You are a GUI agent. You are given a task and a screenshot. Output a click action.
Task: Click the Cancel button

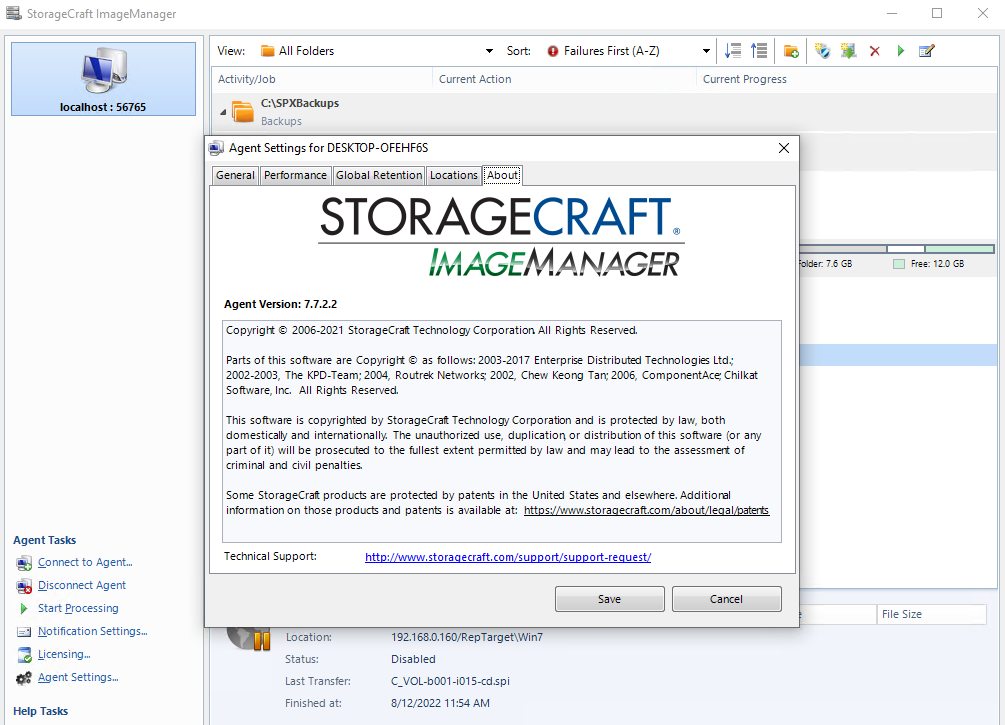pos(726,599)
